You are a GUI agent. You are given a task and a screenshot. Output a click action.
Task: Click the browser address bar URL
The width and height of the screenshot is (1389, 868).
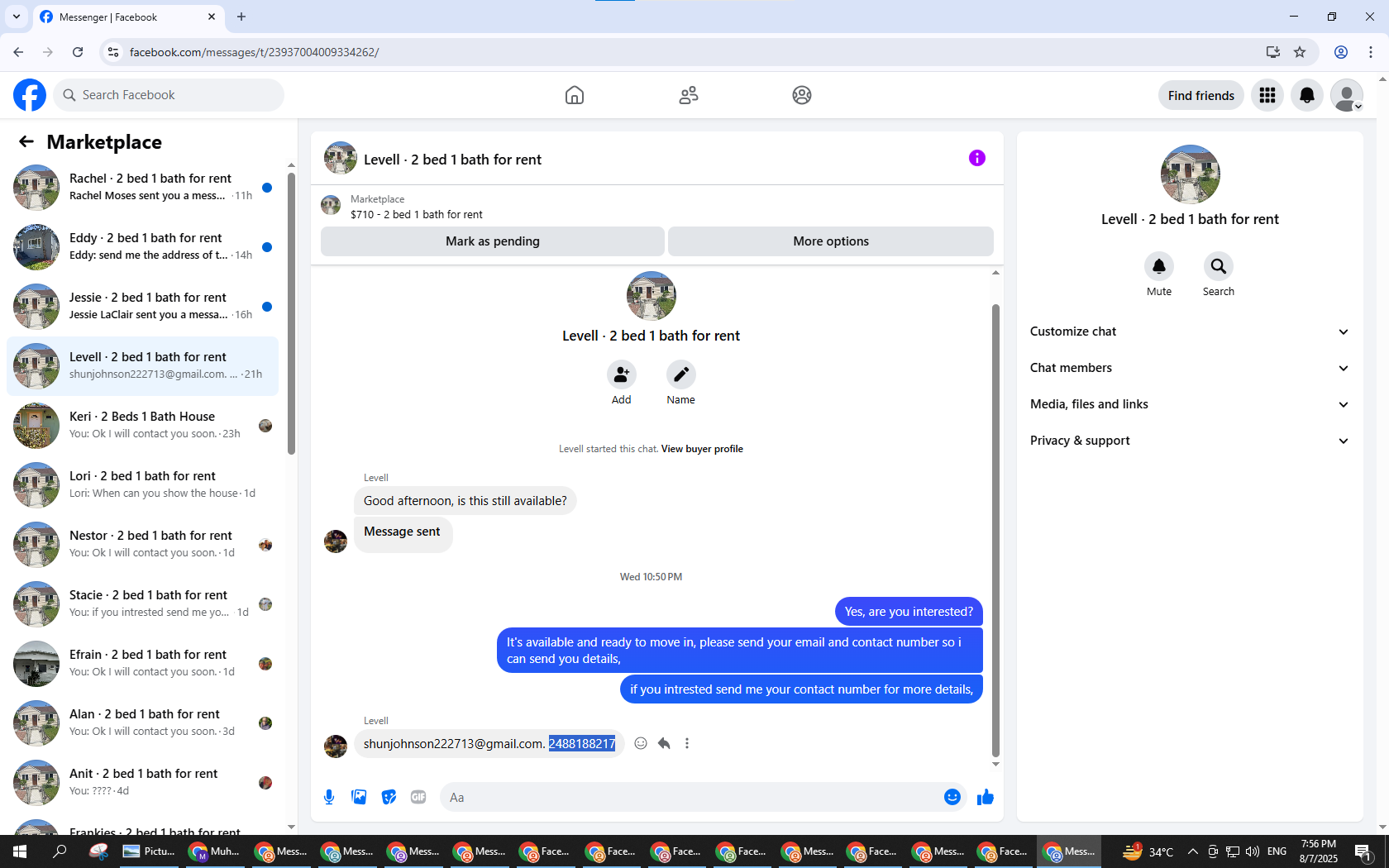tap(254, 52)
